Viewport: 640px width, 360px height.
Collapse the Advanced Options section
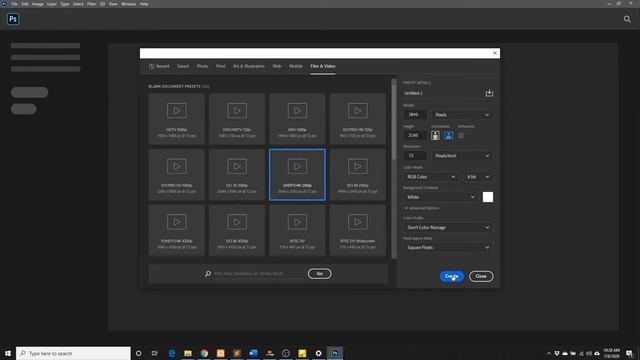click(x=422, y=208)
